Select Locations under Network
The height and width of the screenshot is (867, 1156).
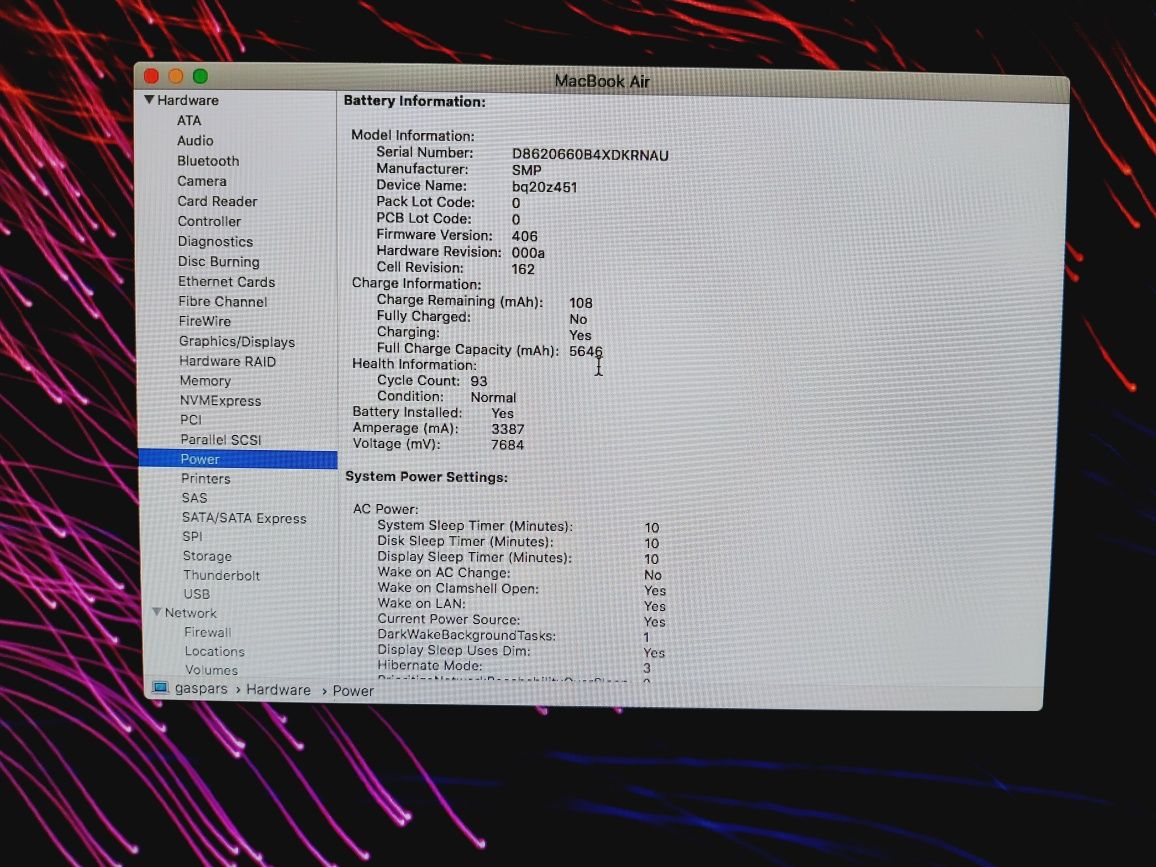coord(215,651)
